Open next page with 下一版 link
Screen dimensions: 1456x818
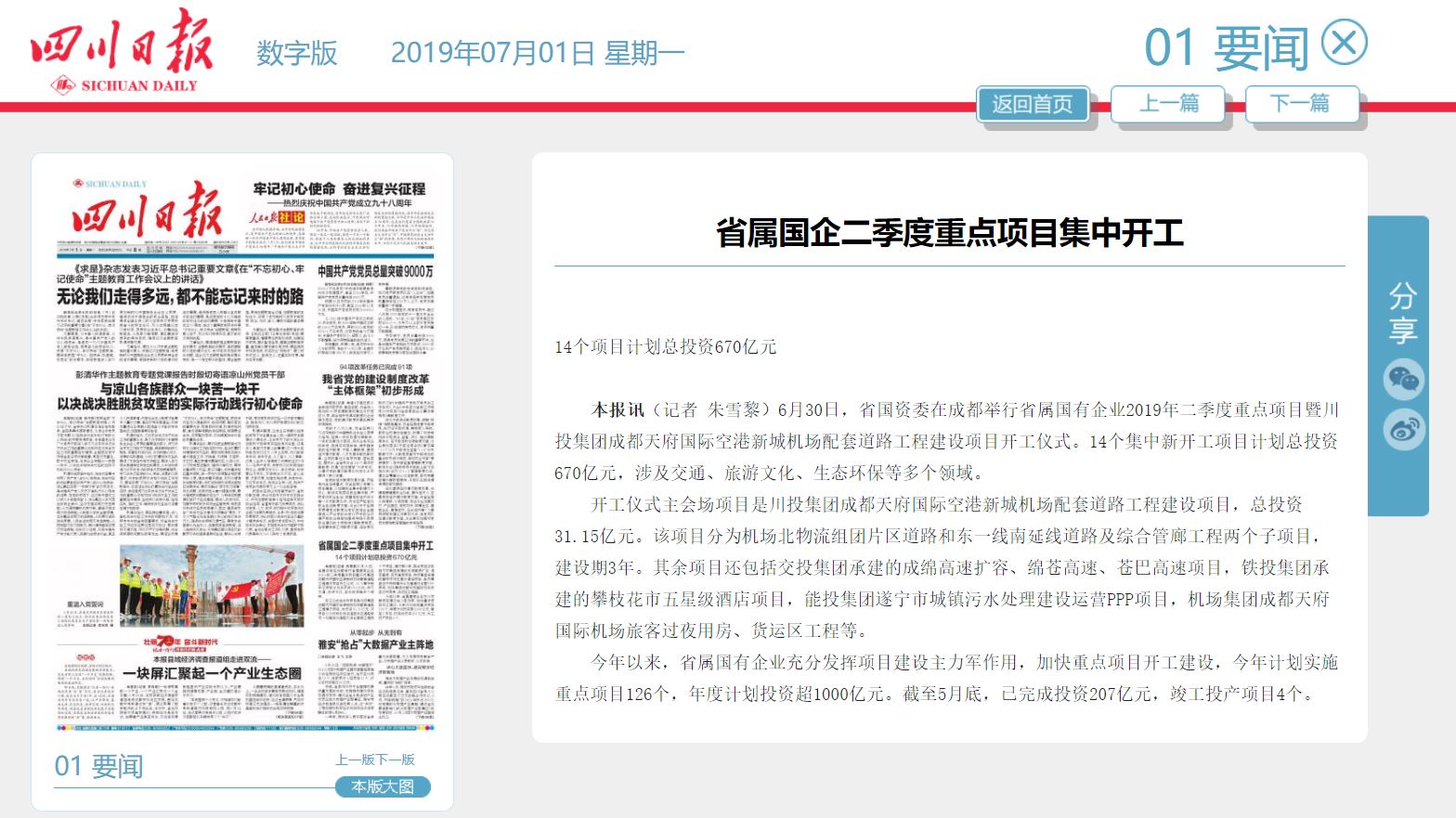tap(396, 760)
